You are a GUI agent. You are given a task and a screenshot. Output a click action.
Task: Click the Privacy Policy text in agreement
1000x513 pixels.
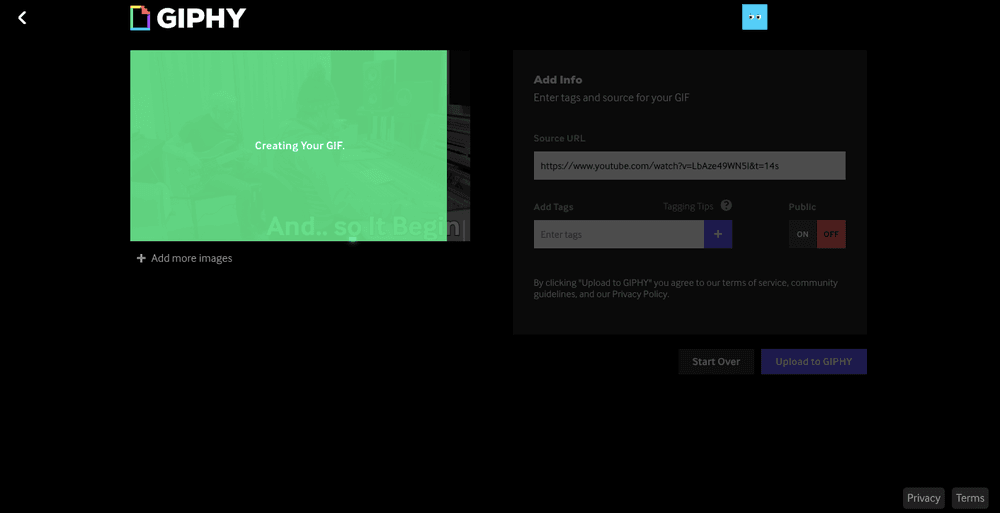(x=640, y=294)
